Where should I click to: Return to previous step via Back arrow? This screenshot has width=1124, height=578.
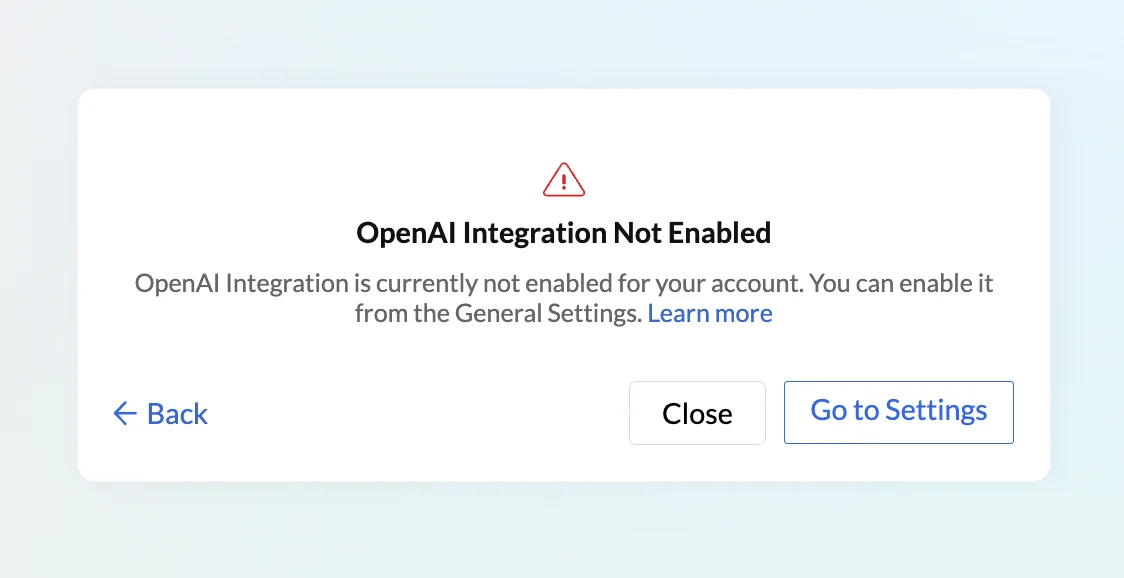click(125, 413)
